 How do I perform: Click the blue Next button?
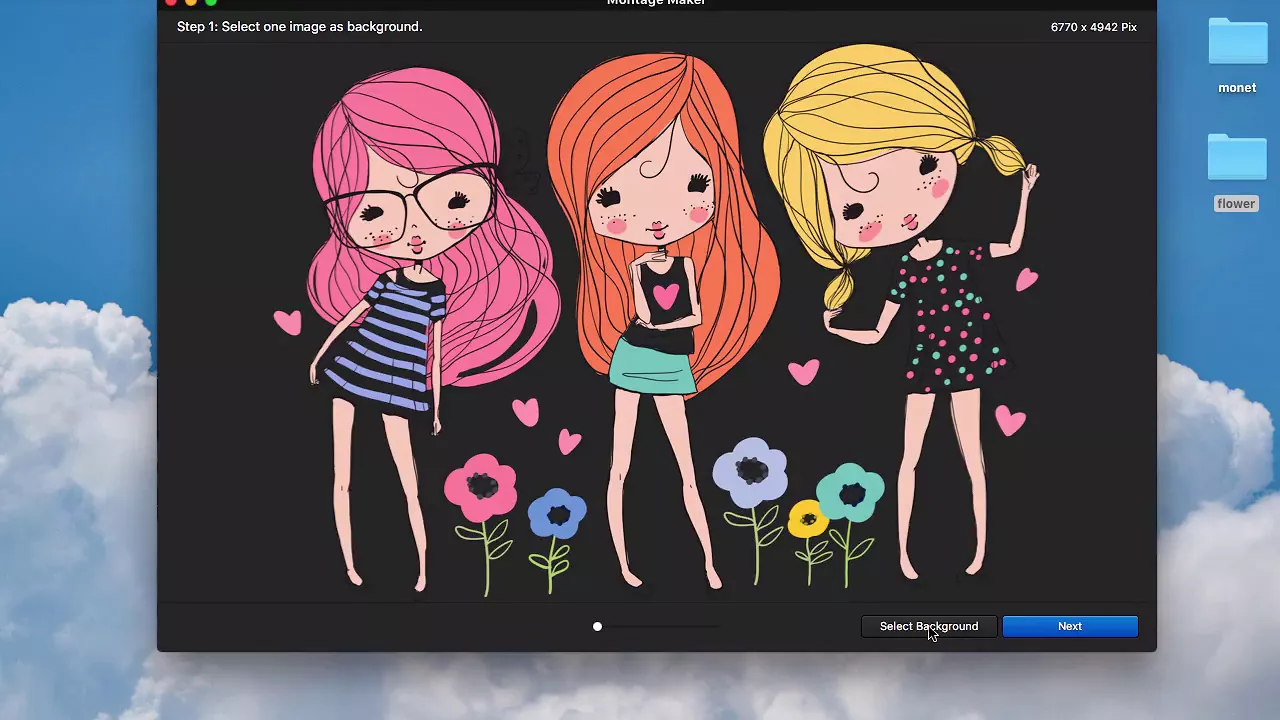point(1070,626)
